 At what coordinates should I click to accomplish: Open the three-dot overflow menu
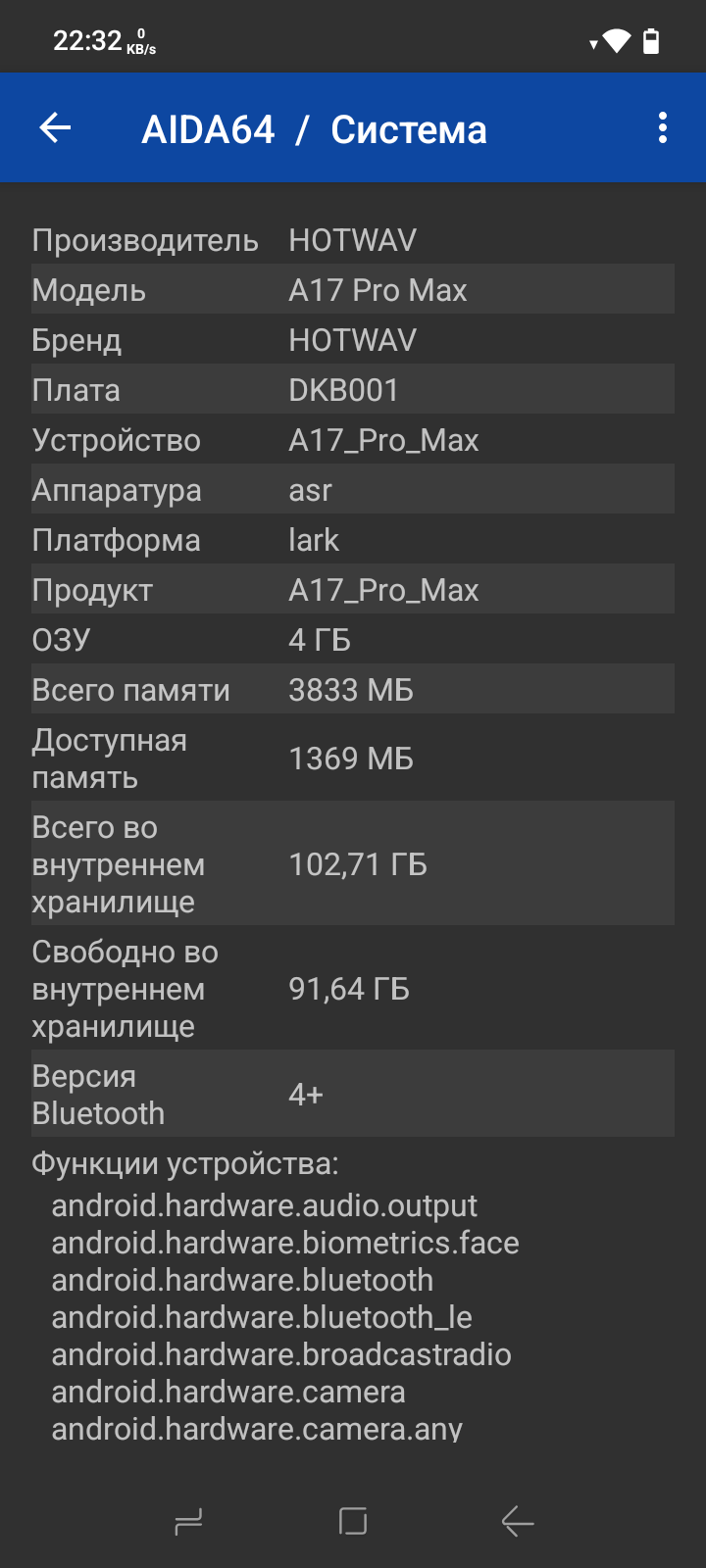point(663,127)
